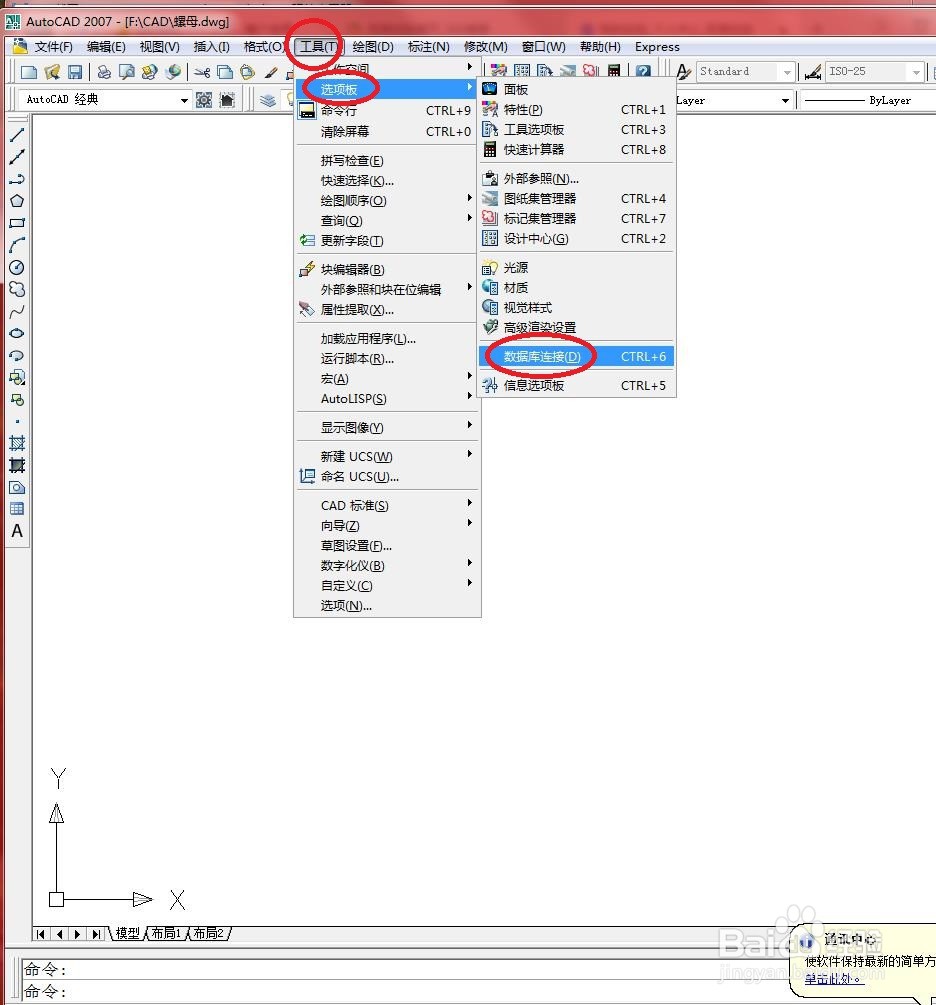Open the ByLayer color dropdown arrow
The image size is (936, 1005).
point(785,101)
